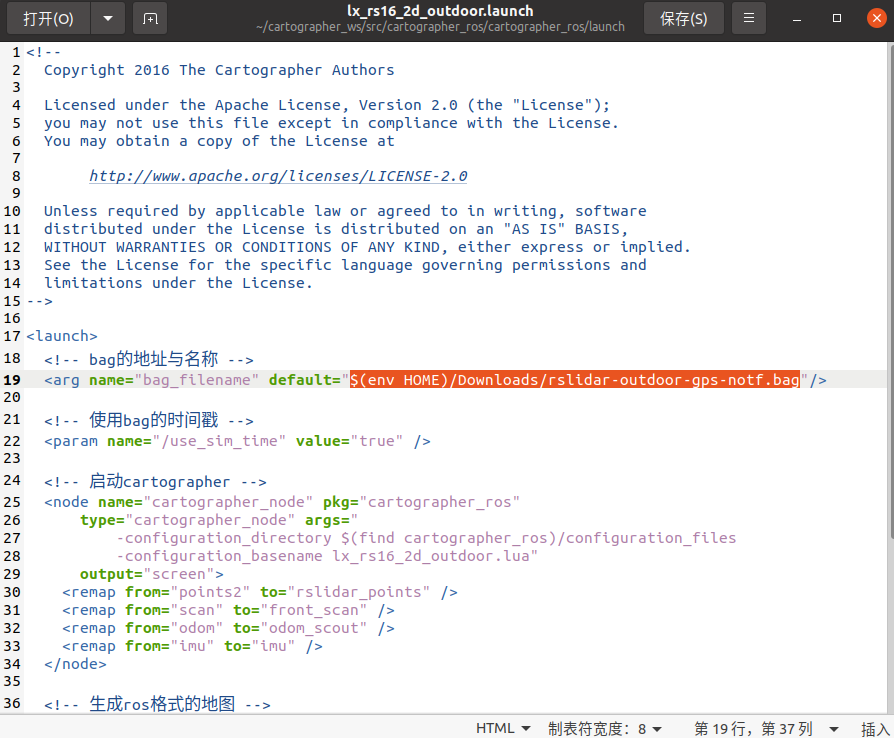Click the 第19行, 第37列 position indicator
Screen dimensions: 894x738
753,728
